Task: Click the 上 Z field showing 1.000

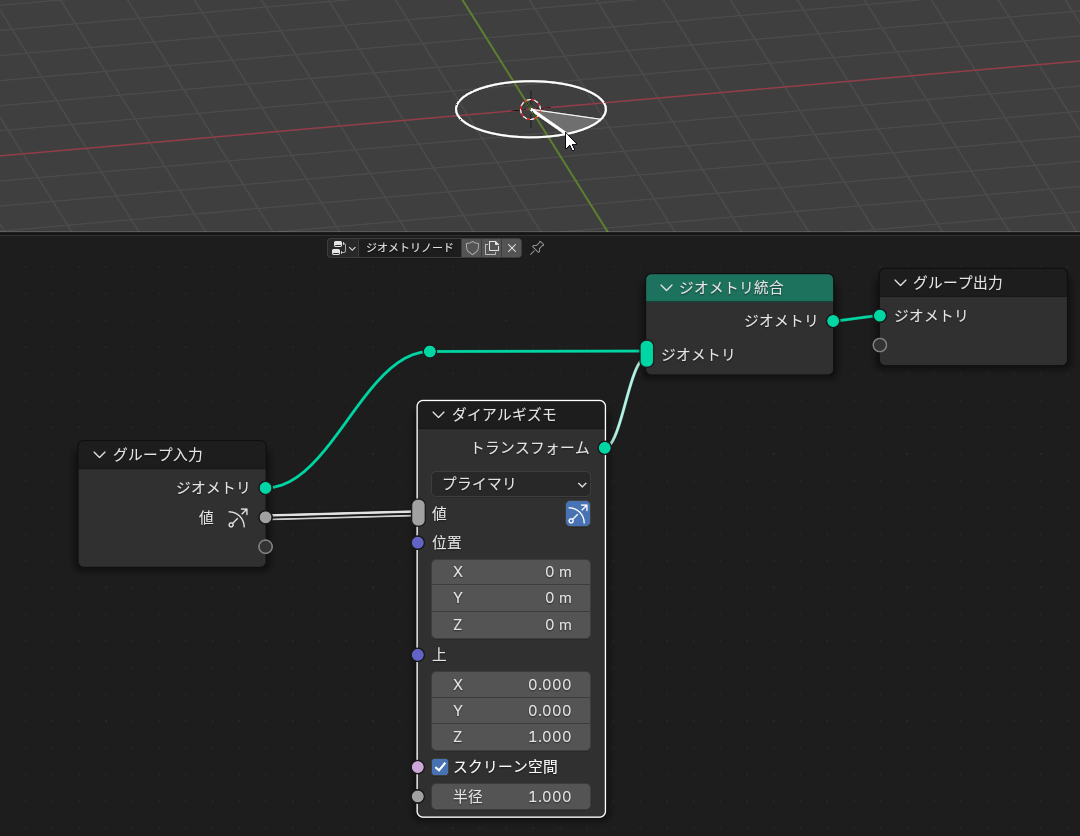Action: coord(510,736)
